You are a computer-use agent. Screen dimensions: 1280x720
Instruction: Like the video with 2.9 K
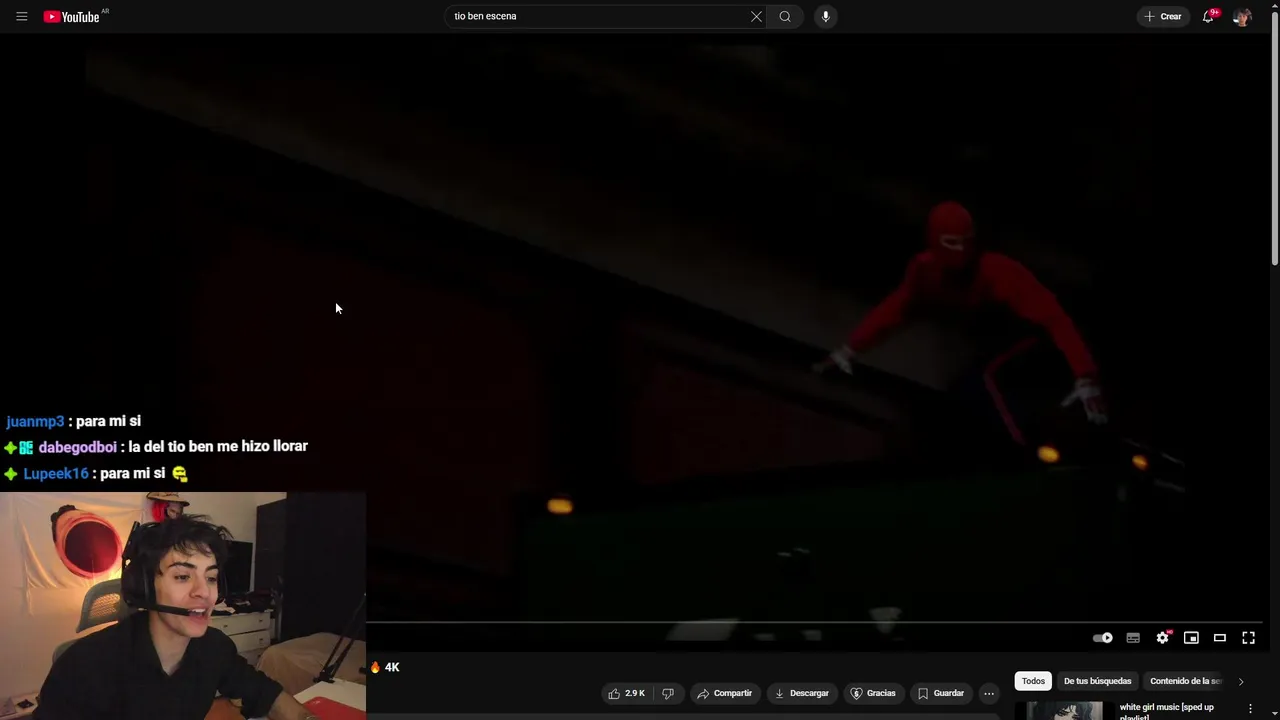(x=627, y=693)
